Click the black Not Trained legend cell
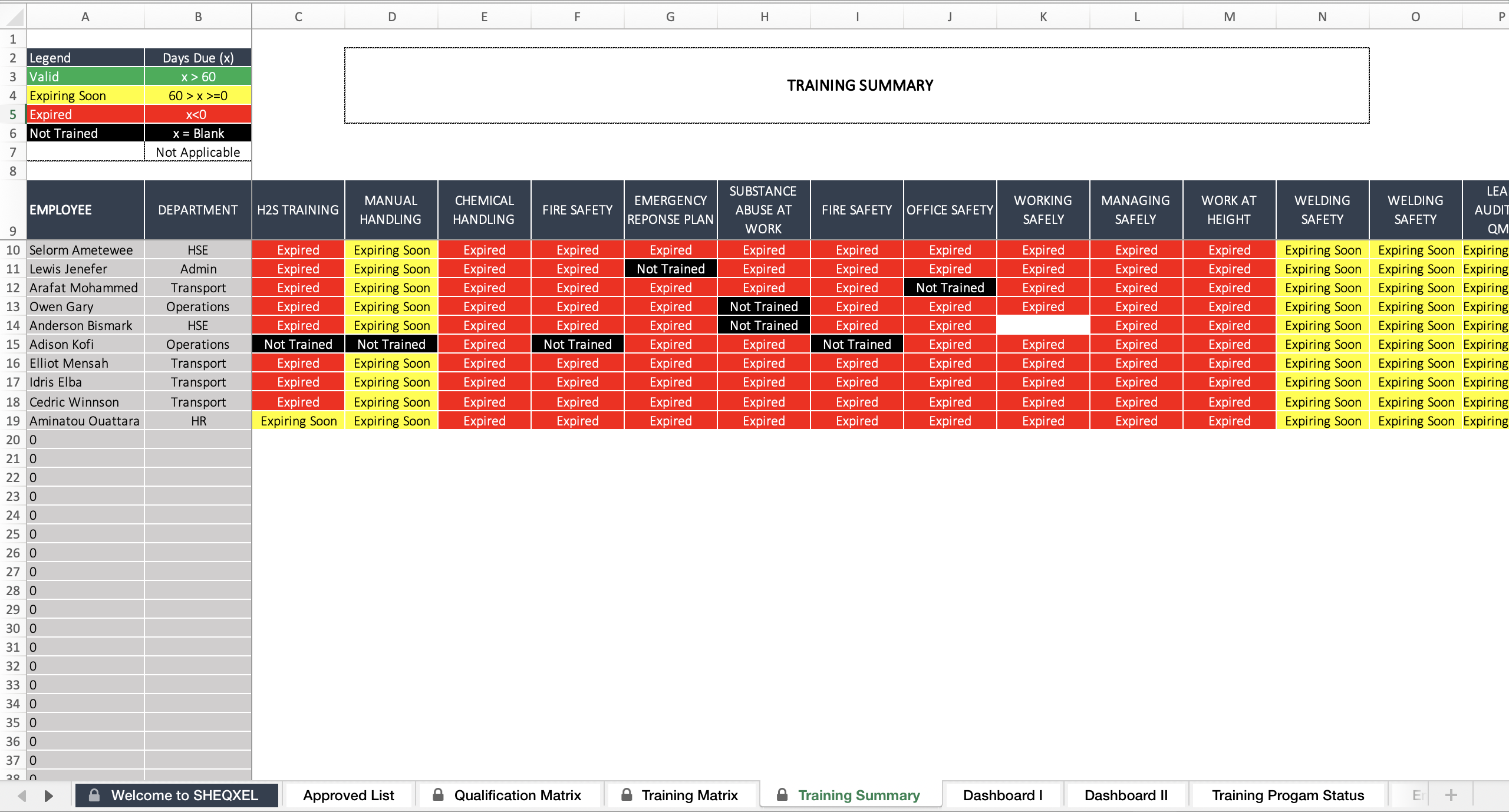The height and width of the screenshot is (812, 1509). (85, 133)
